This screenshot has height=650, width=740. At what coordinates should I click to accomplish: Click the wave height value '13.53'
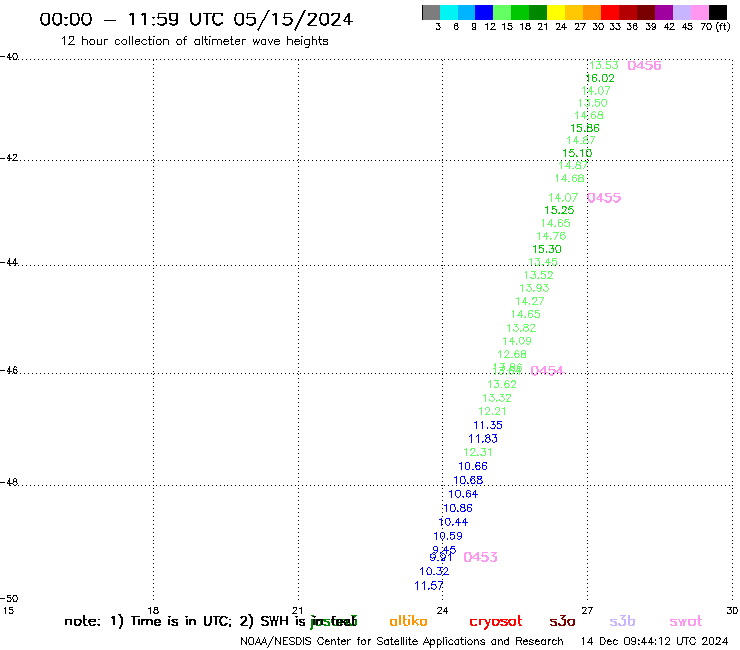tap(604, 65)
